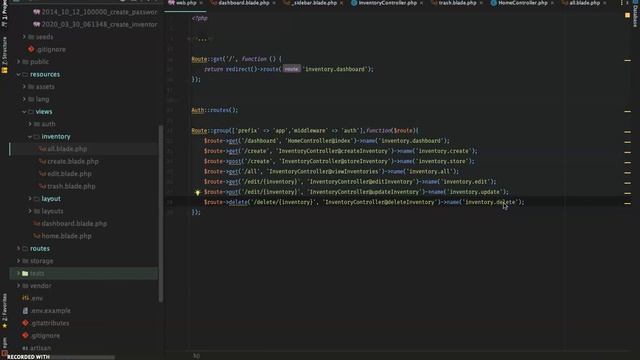
Task: Expand the seeds folder
Action: click(x=24, y=37)
